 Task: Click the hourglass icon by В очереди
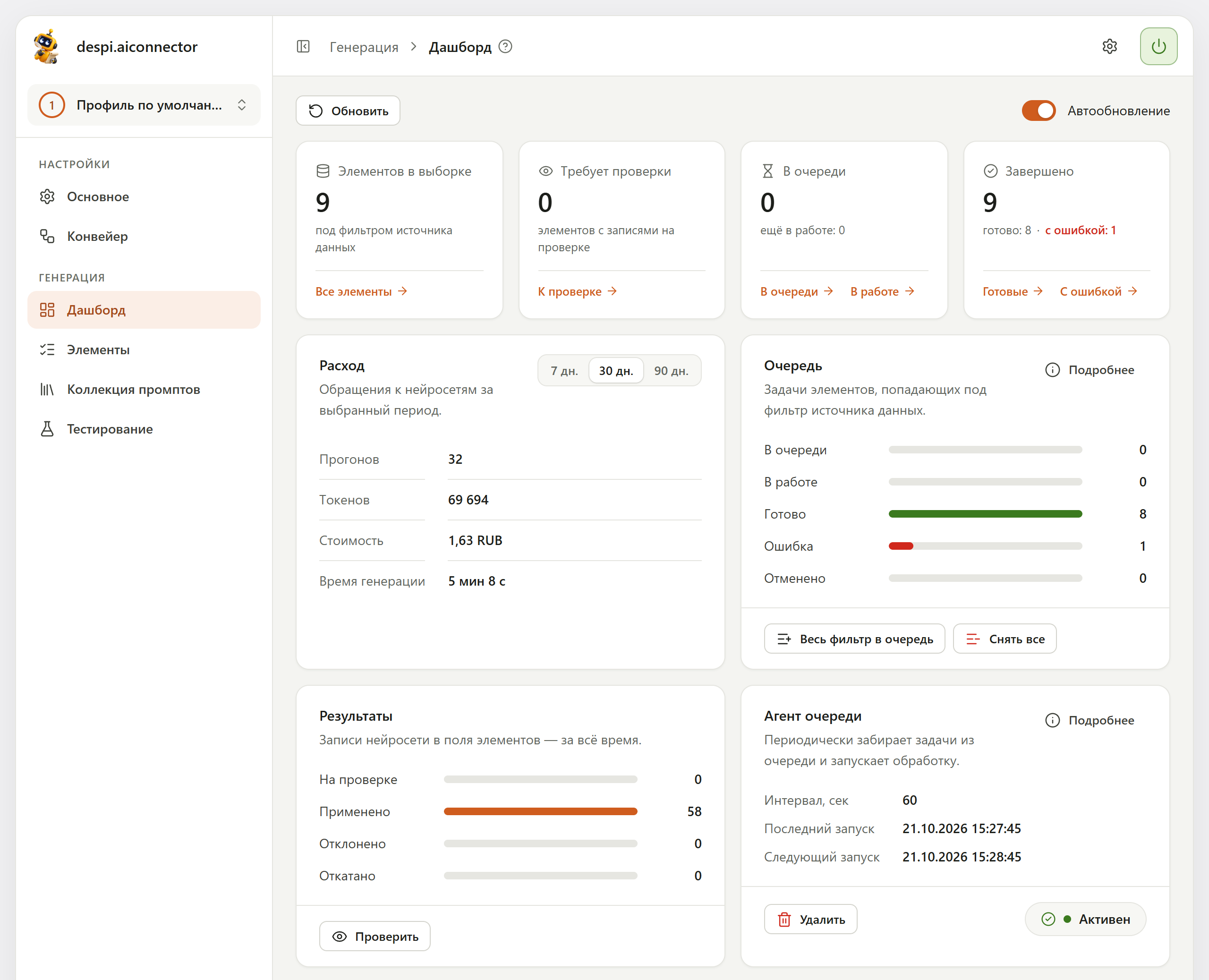(767, 171)
